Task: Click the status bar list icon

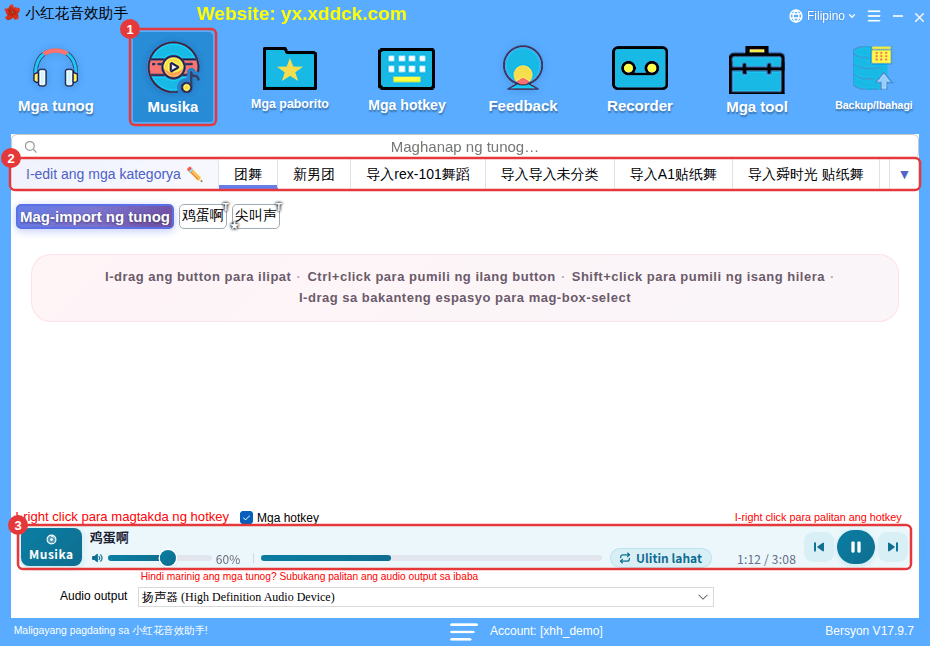Action: pyautogui.click(x=463, y=631)
